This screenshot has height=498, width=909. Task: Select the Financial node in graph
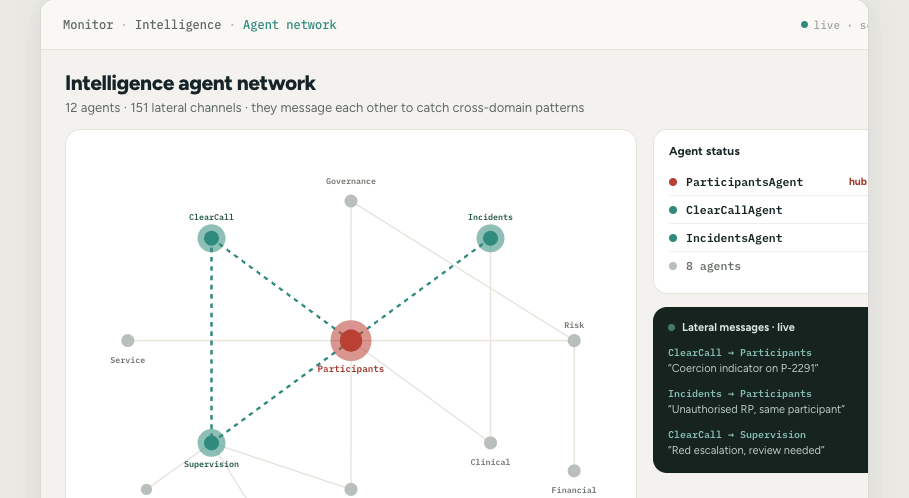574,471
